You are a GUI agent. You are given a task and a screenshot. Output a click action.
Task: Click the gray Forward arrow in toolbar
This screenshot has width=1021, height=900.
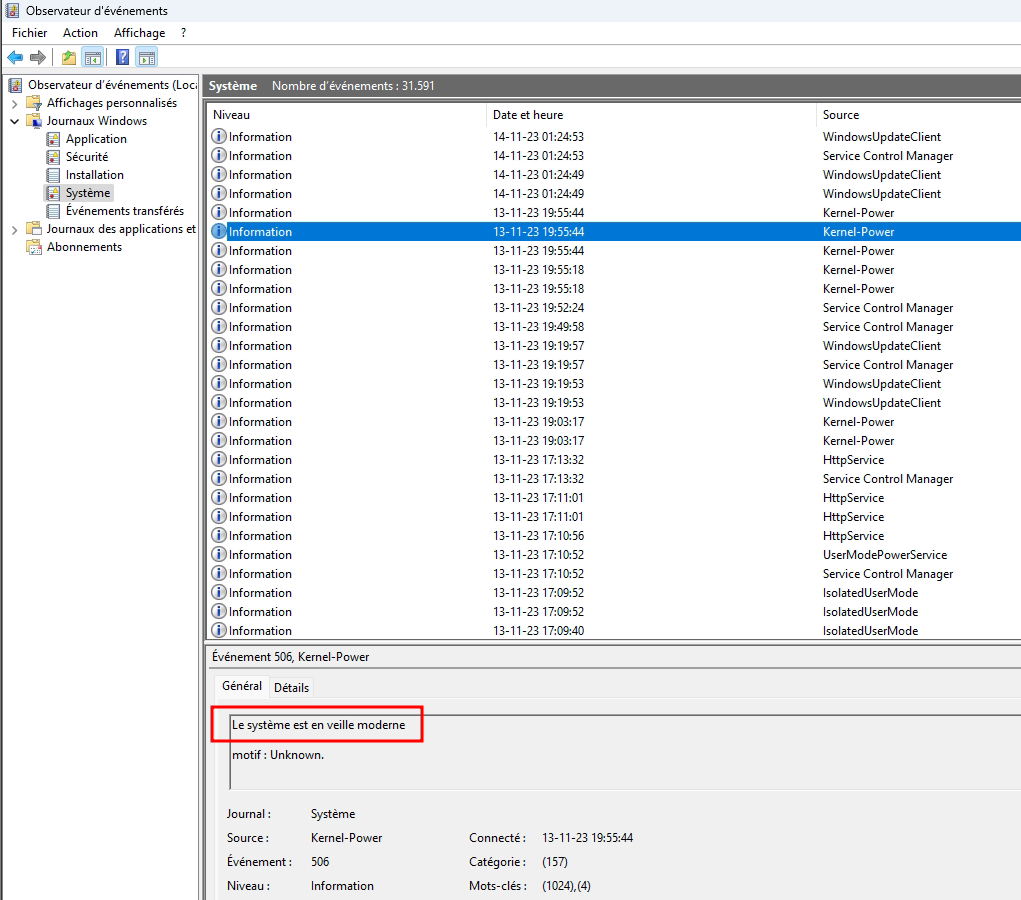point(38,57)
